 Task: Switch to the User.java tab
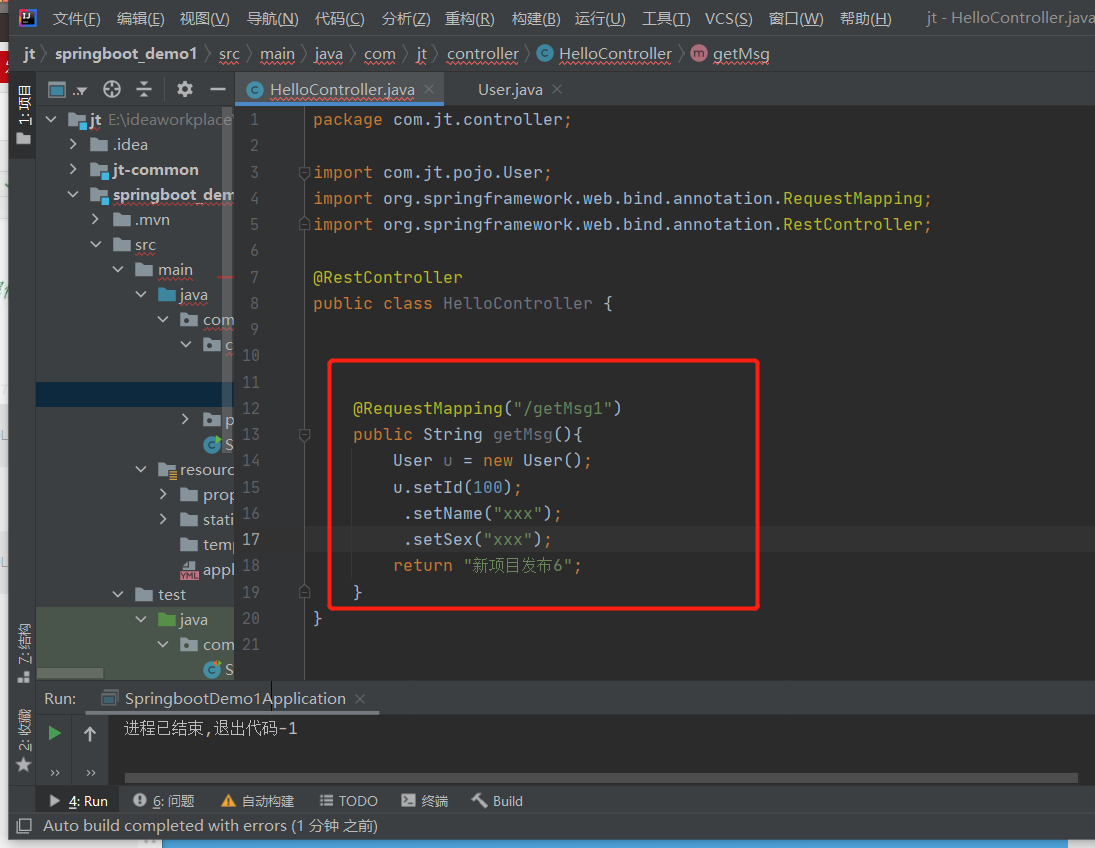pyautogui.click(x=510, y=89)
